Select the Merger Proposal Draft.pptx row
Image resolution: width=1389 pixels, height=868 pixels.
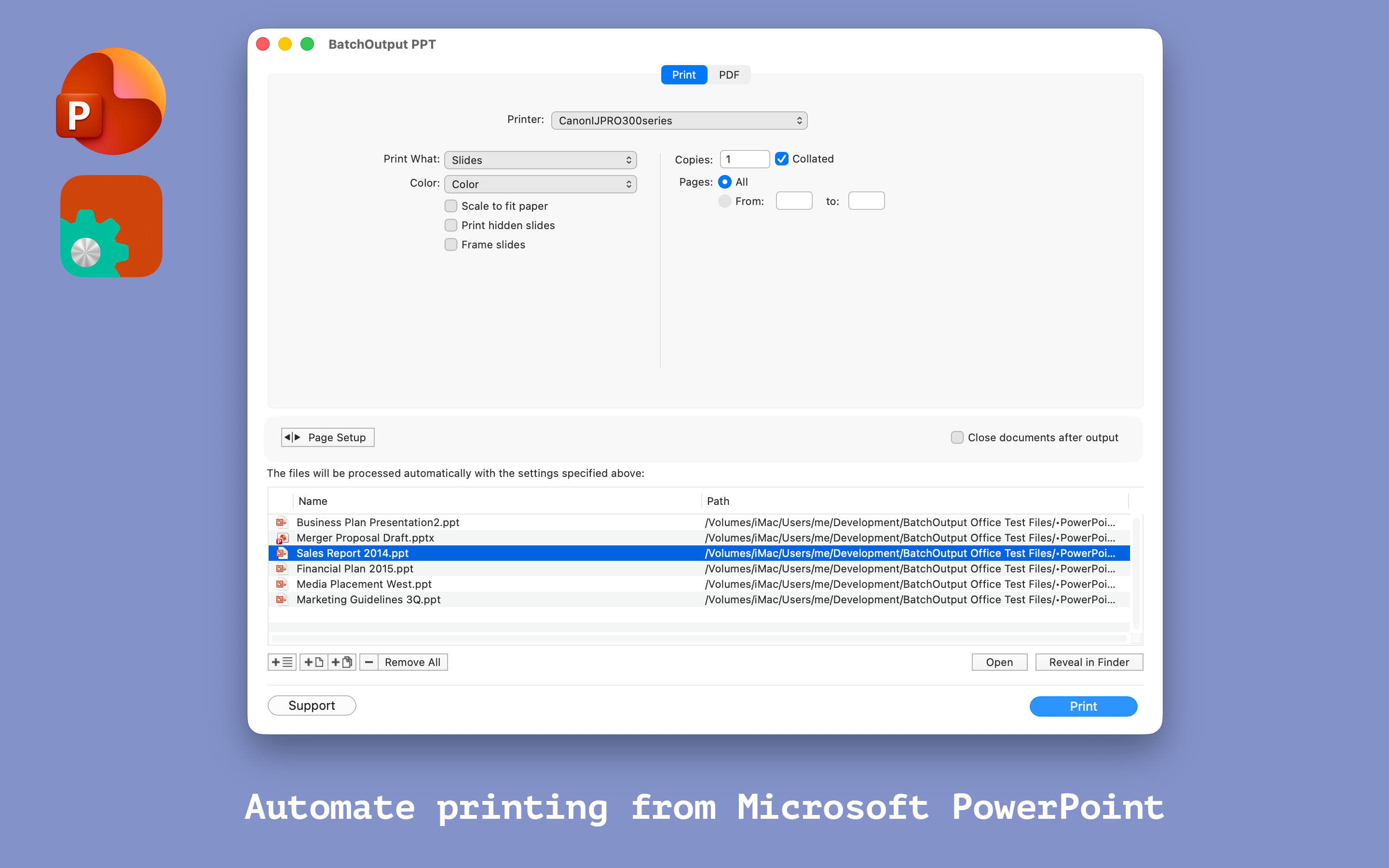tap(699, 538)
